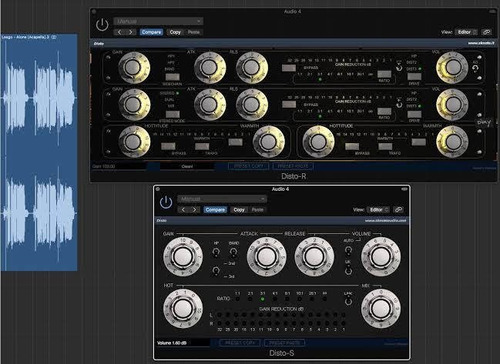This screenshot has width=500, height=364.
Task: Click the link channels icon beside top VOL
Action: click(x=476, y=68)
